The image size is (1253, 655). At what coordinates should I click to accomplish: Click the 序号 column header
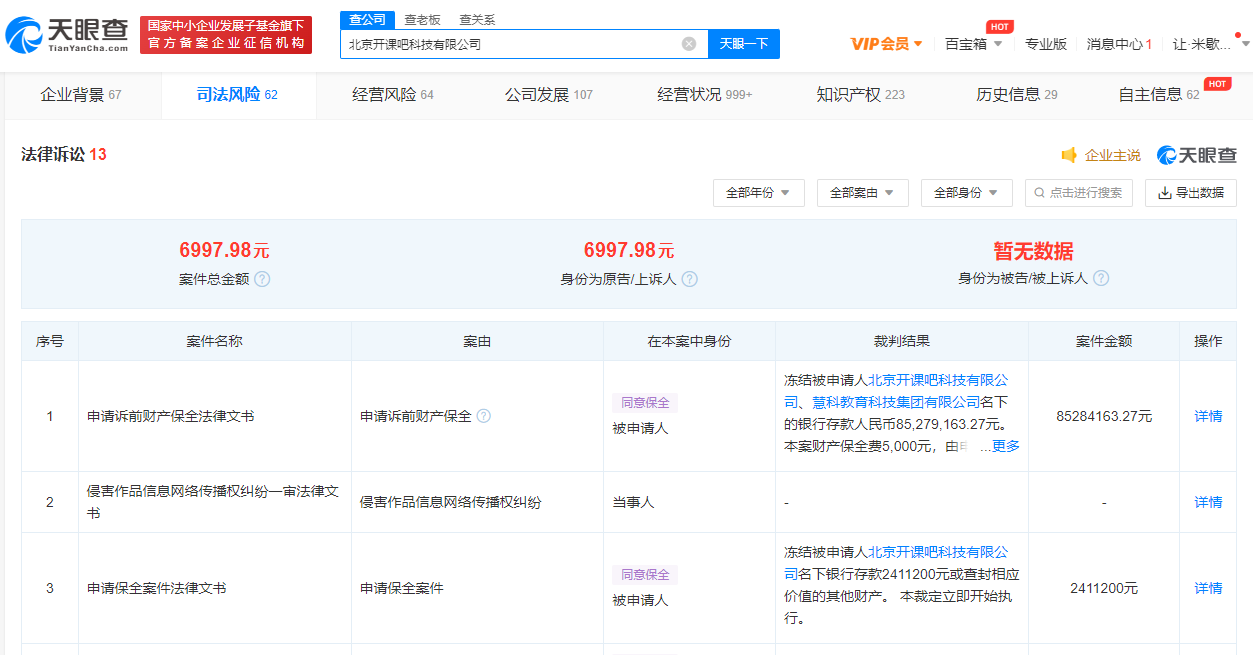pos(50,341)
